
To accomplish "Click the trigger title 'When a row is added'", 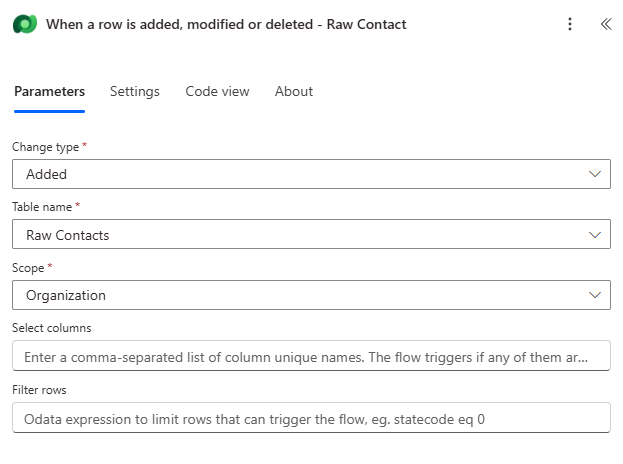I will click(x=226, y=24).
